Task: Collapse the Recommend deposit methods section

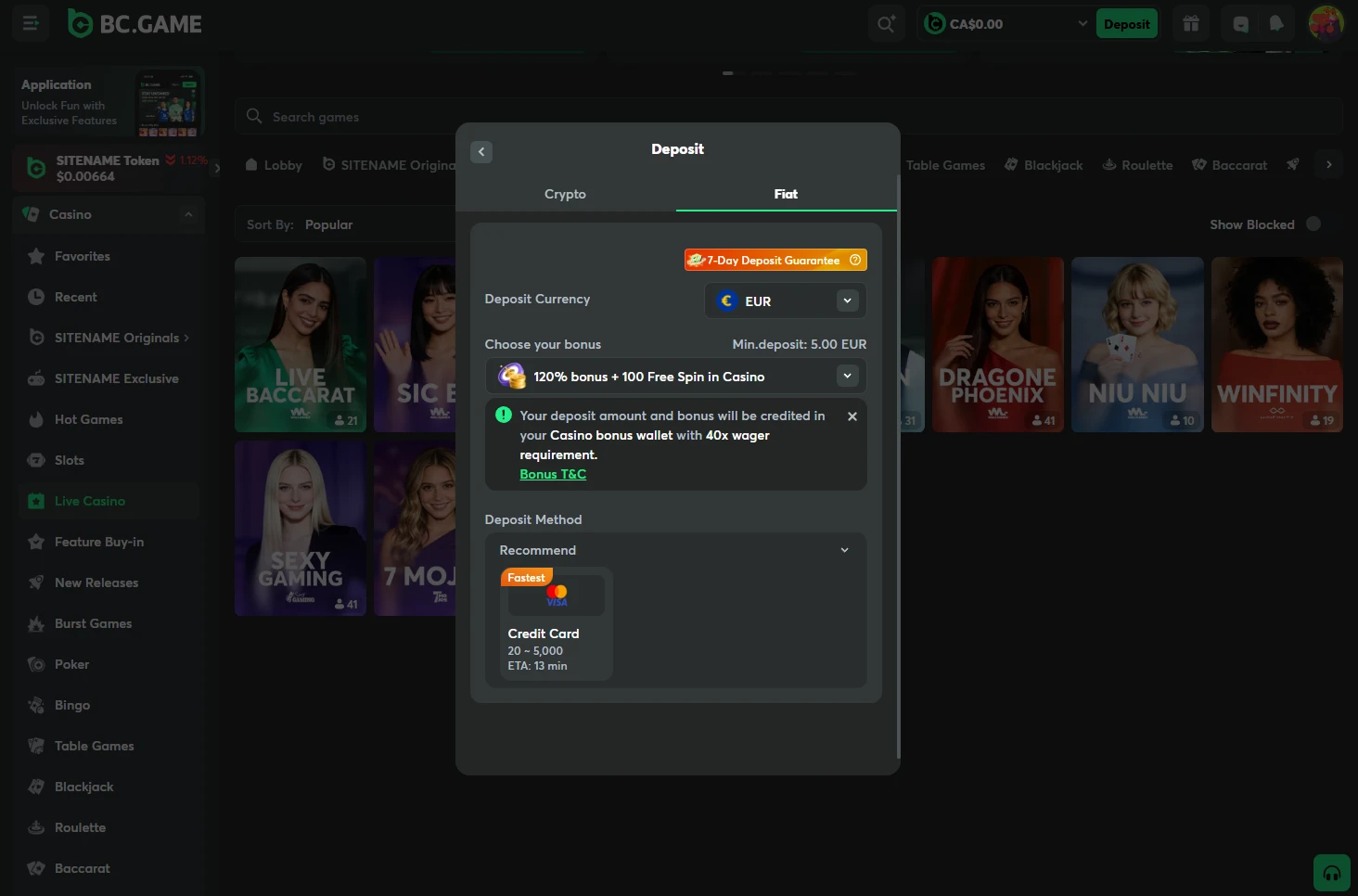Action: coord(844,550)
